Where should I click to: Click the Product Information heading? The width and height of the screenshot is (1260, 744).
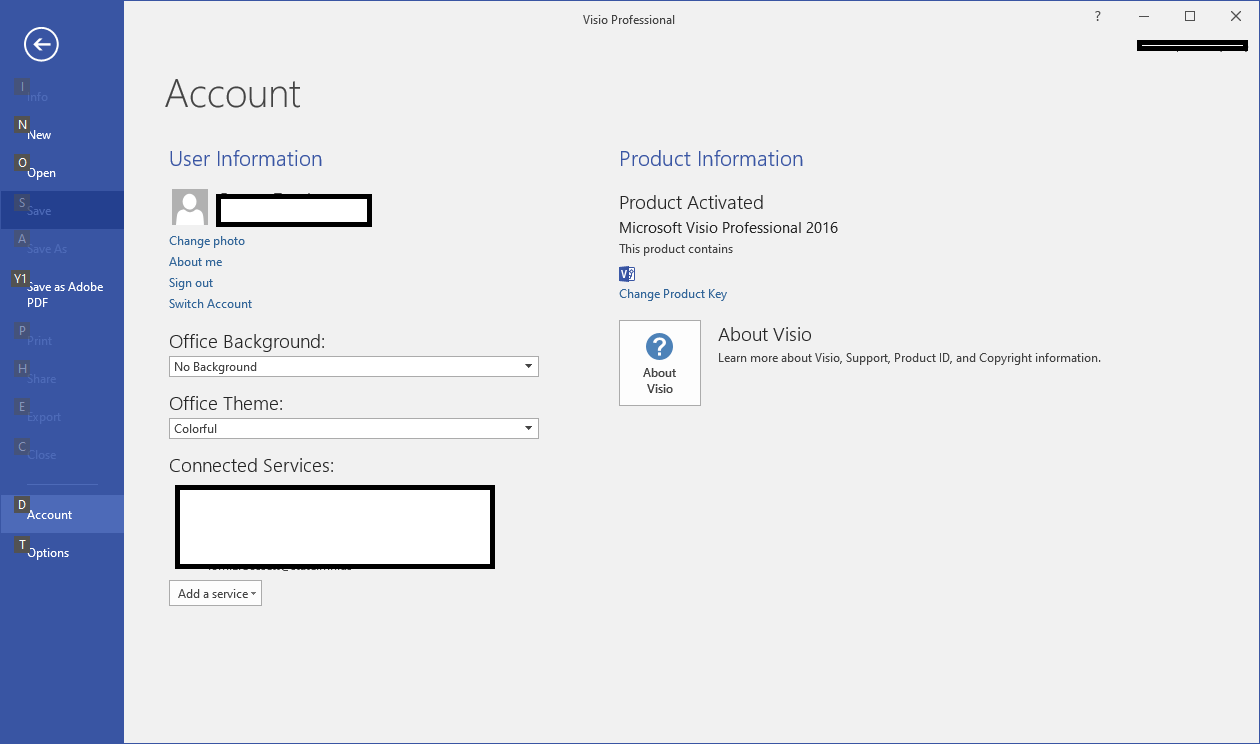(x=711, y=159)
